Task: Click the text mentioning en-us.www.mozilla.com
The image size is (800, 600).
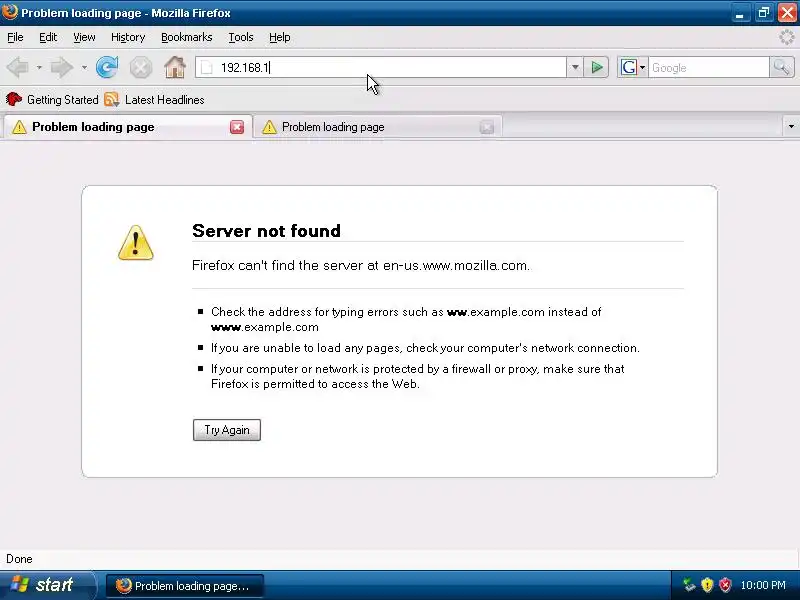Action: [x=361, y=265]
